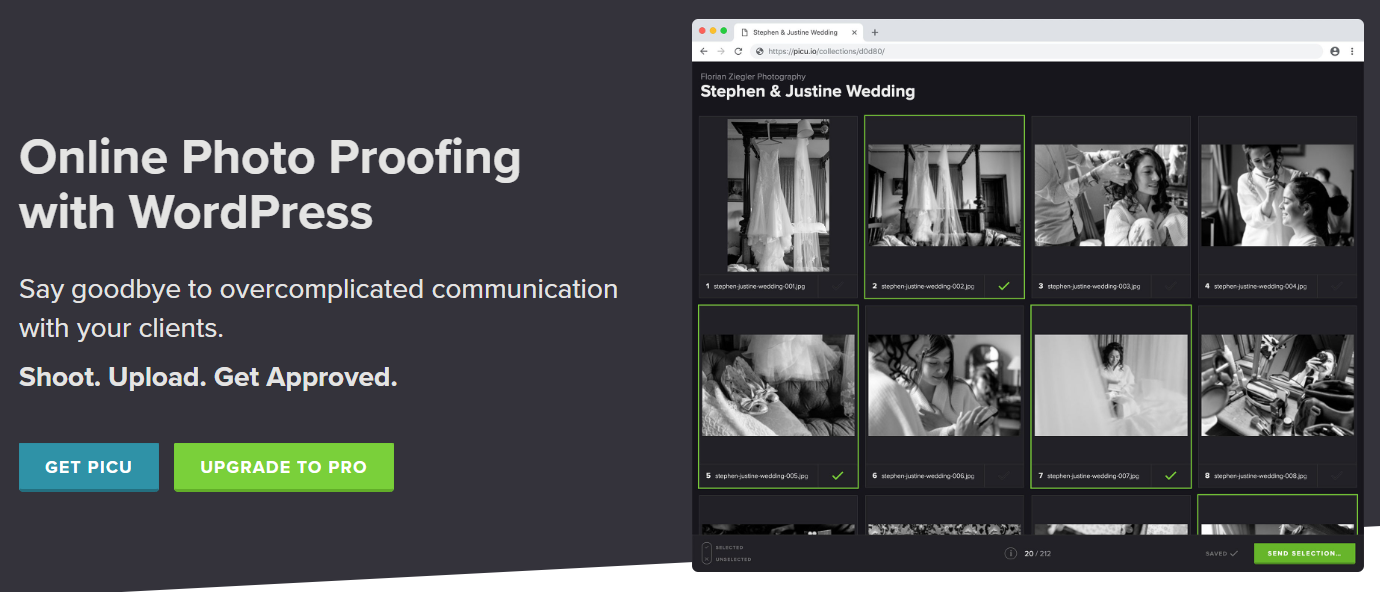The height and width of the screenshot is (592, 1380).
Task: Unselect stephen-justine-wedding-007.jpg with its checkmark
Action: click(1170, 476)
